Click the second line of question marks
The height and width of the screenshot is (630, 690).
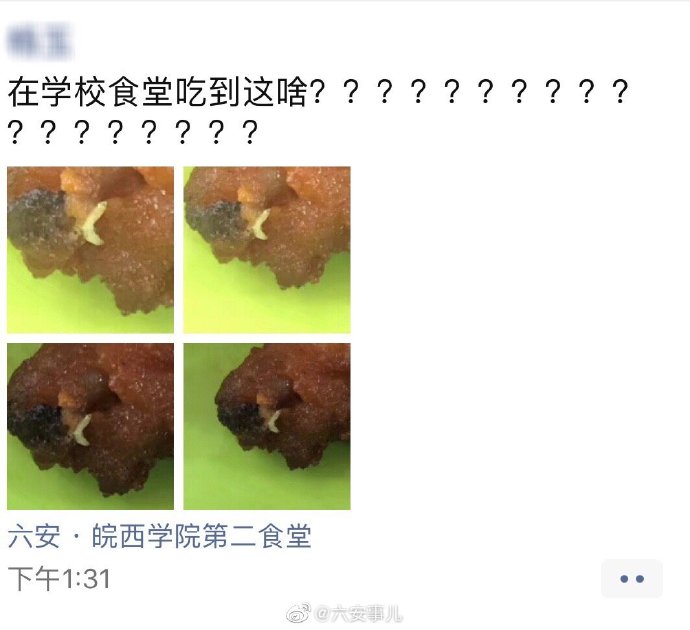click(x=133, y=132)
